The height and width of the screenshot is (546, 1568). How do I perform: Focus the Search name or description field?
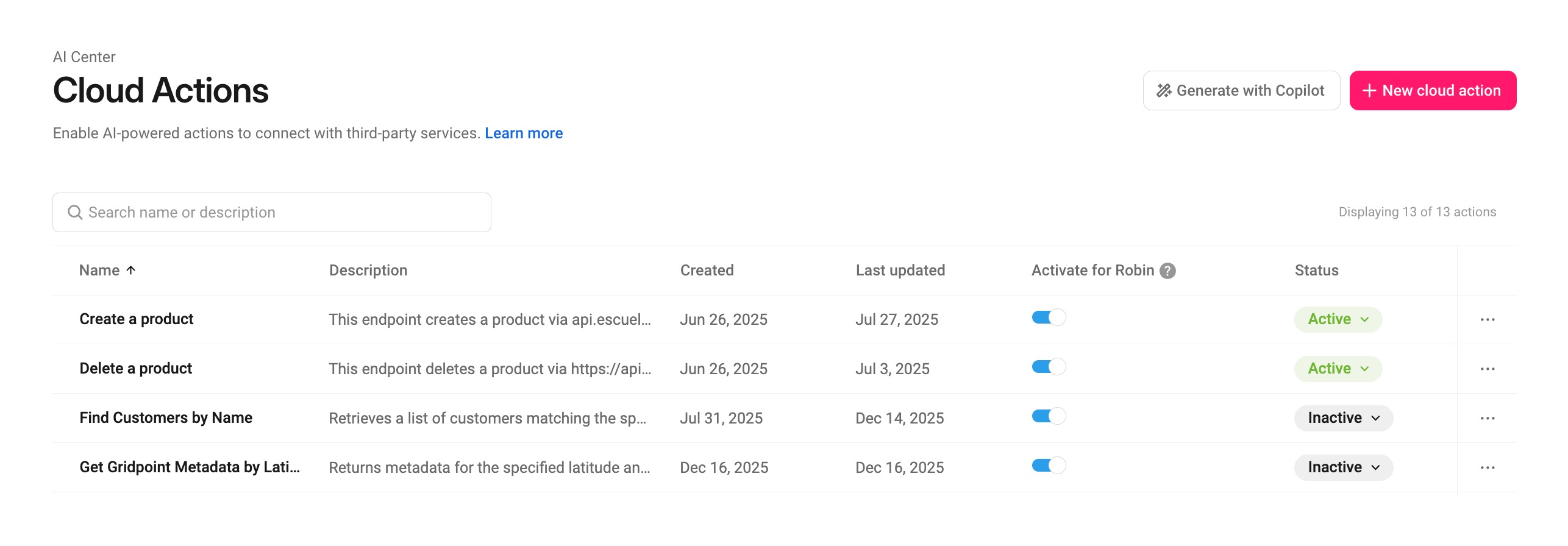(272, 212)
